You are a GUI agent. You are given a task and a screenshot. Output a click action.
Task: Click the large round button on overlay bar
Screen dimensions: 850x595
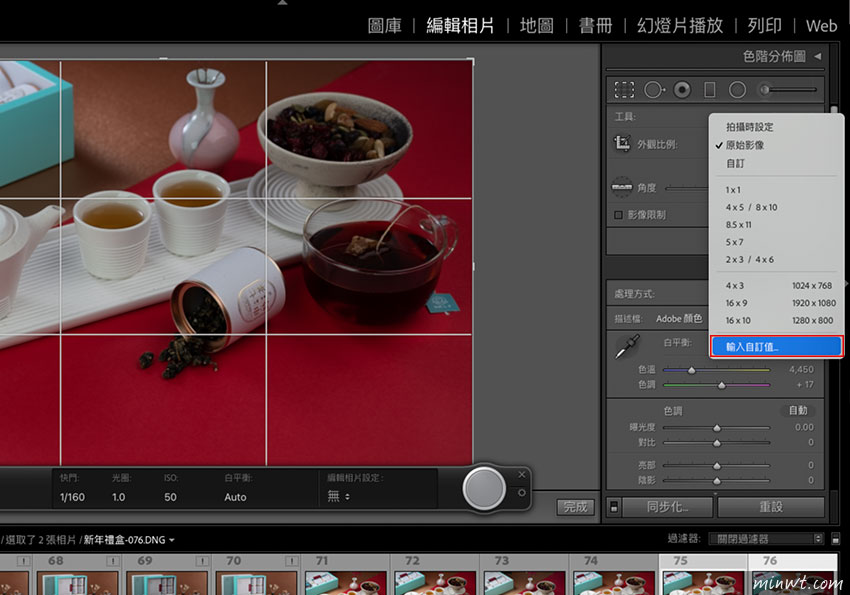[x=484, y=488]
